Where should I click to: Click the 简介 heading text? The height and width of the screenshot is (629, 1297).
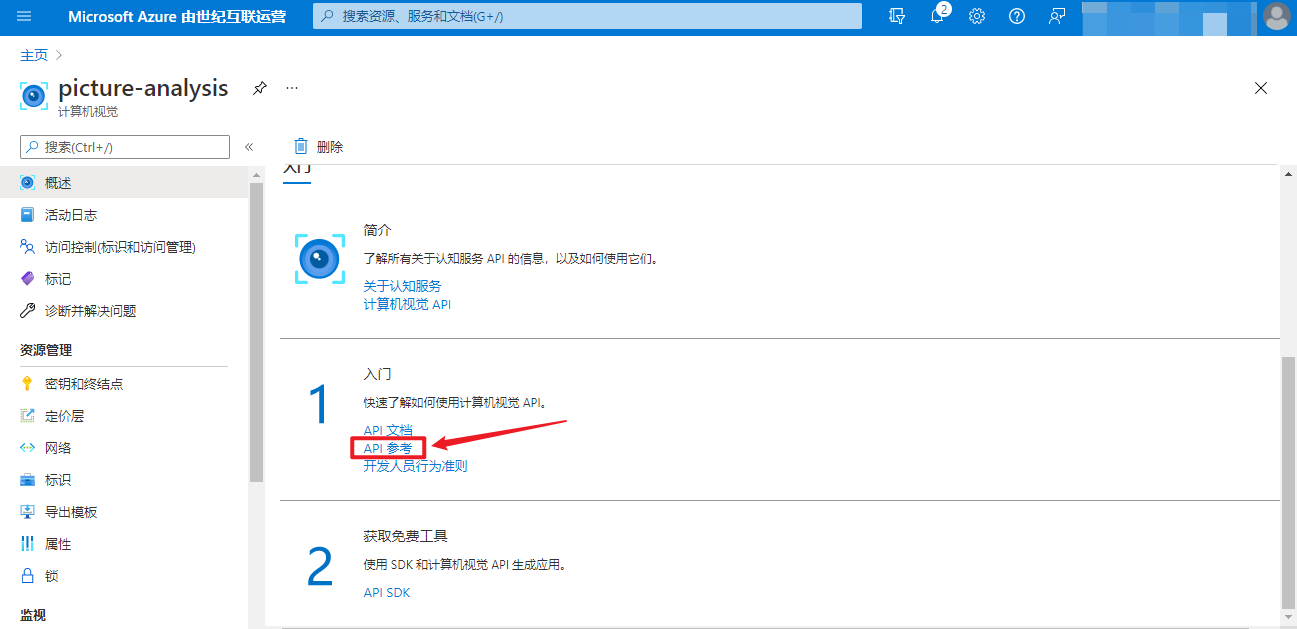tap(378, 230)
